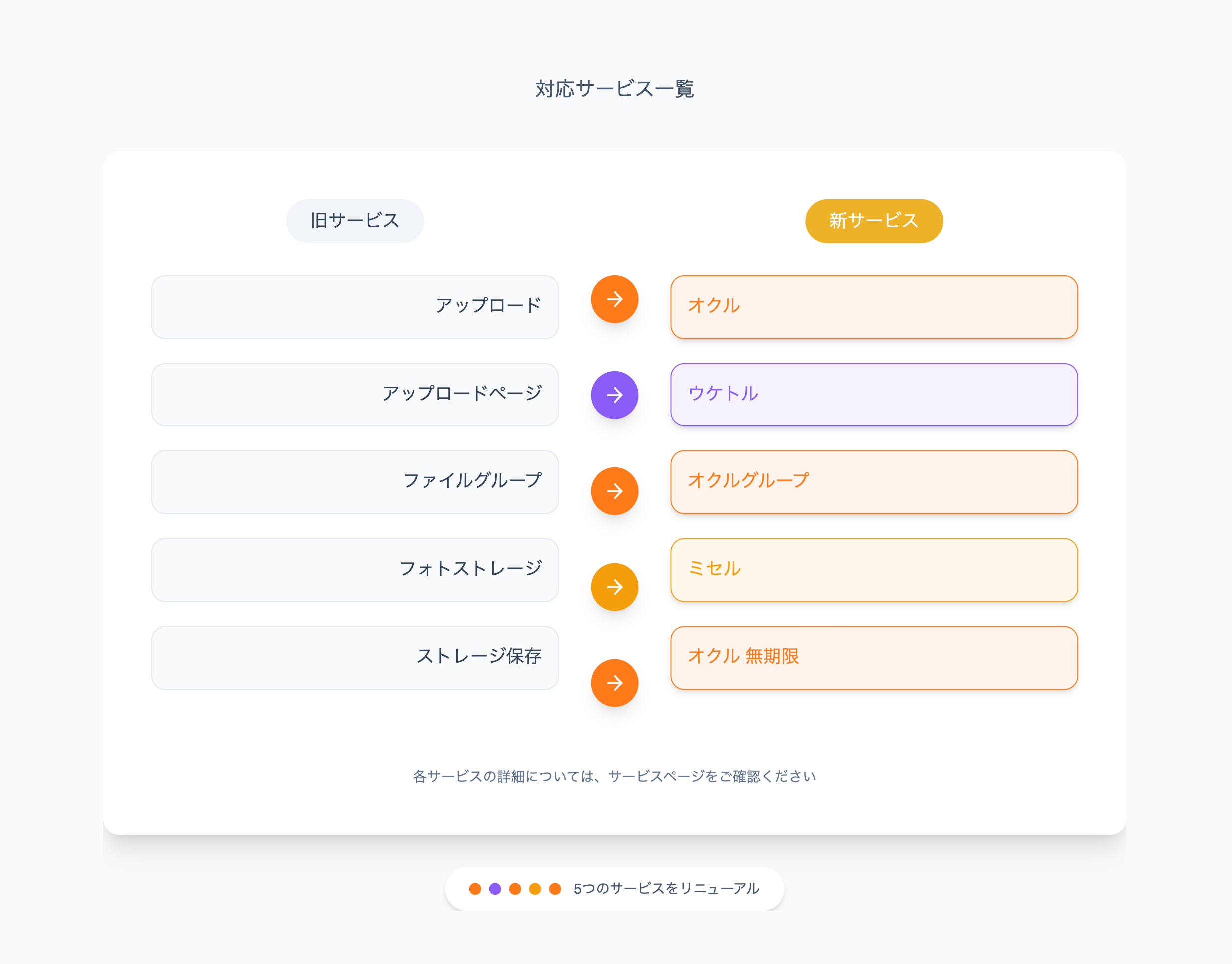Click the yellow arrow beside フォトストレージ
1232x964 pixels.
click(x=615, y=587)
